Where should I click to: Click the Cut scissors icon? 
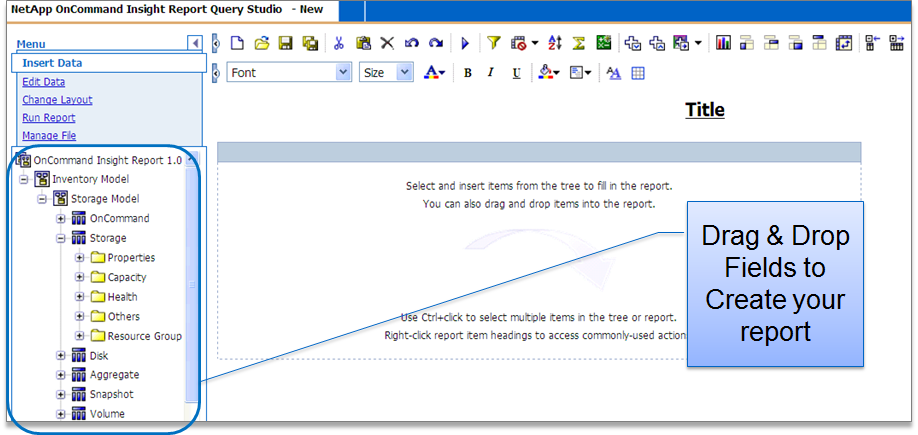pyautogui.click(x=338, y=43)
